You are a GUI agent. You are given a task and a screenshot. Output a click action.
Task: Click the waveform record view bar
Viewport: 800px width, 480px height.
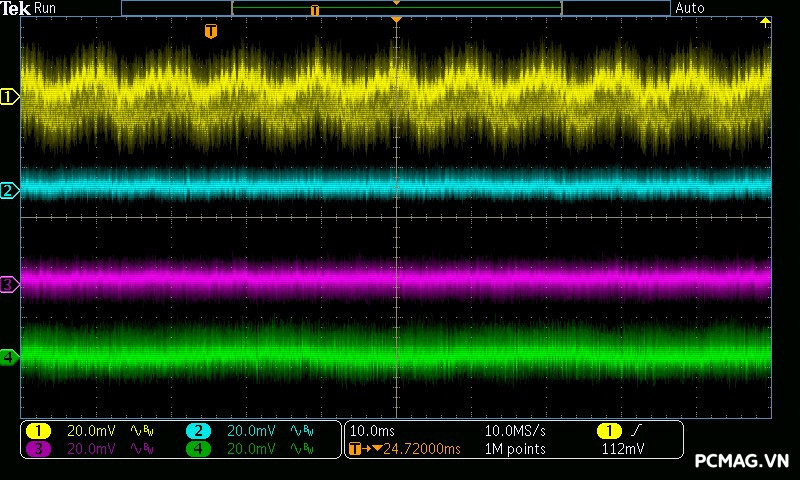396,8
